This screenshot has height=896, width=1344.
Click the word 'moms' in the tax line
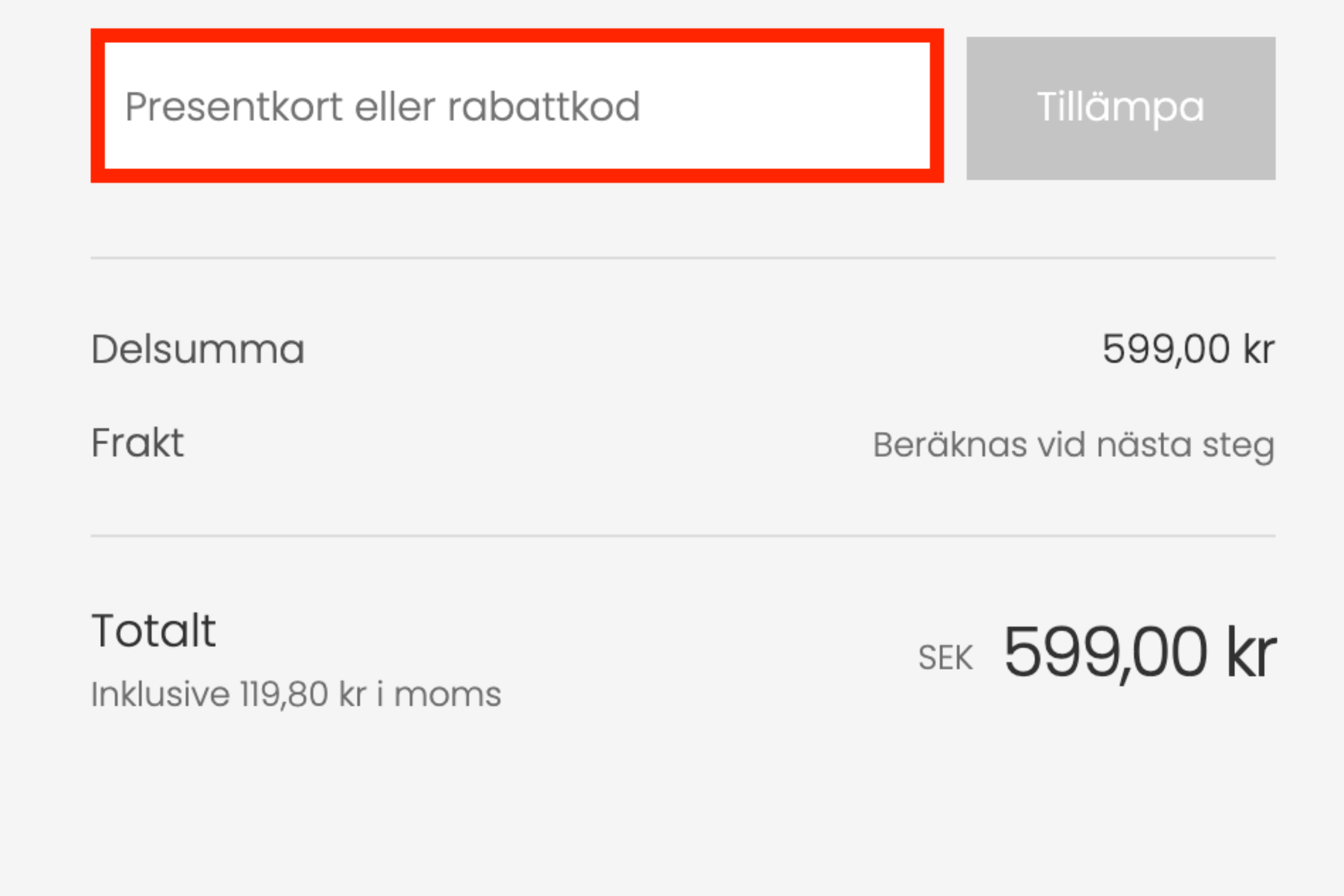point(447,696)
